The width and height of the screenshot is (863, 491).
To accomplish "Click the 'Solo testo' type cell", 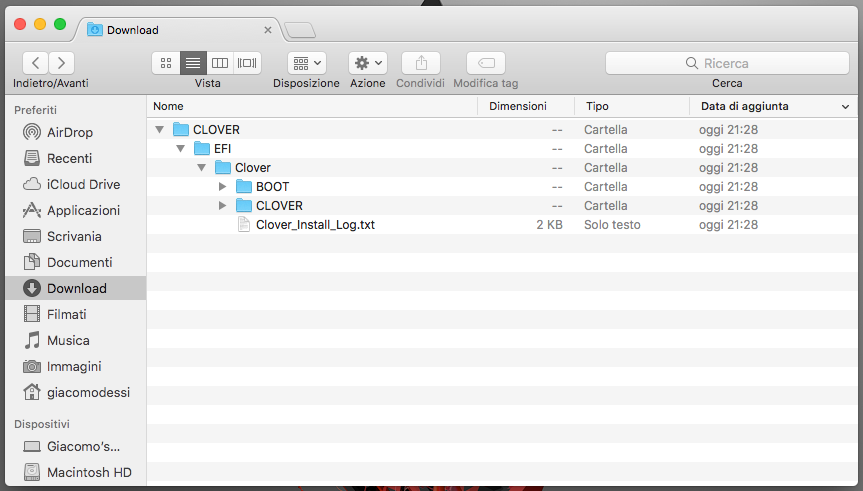I will pyautogui.click(x=612, y=225).
